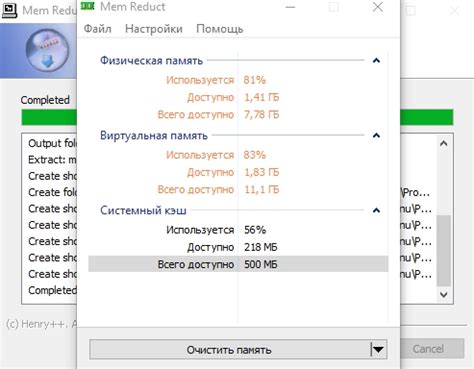Select the Доступно 1,83 ГБ row
The width and height of the screenshot is (474, 369).
click(238, 172)
